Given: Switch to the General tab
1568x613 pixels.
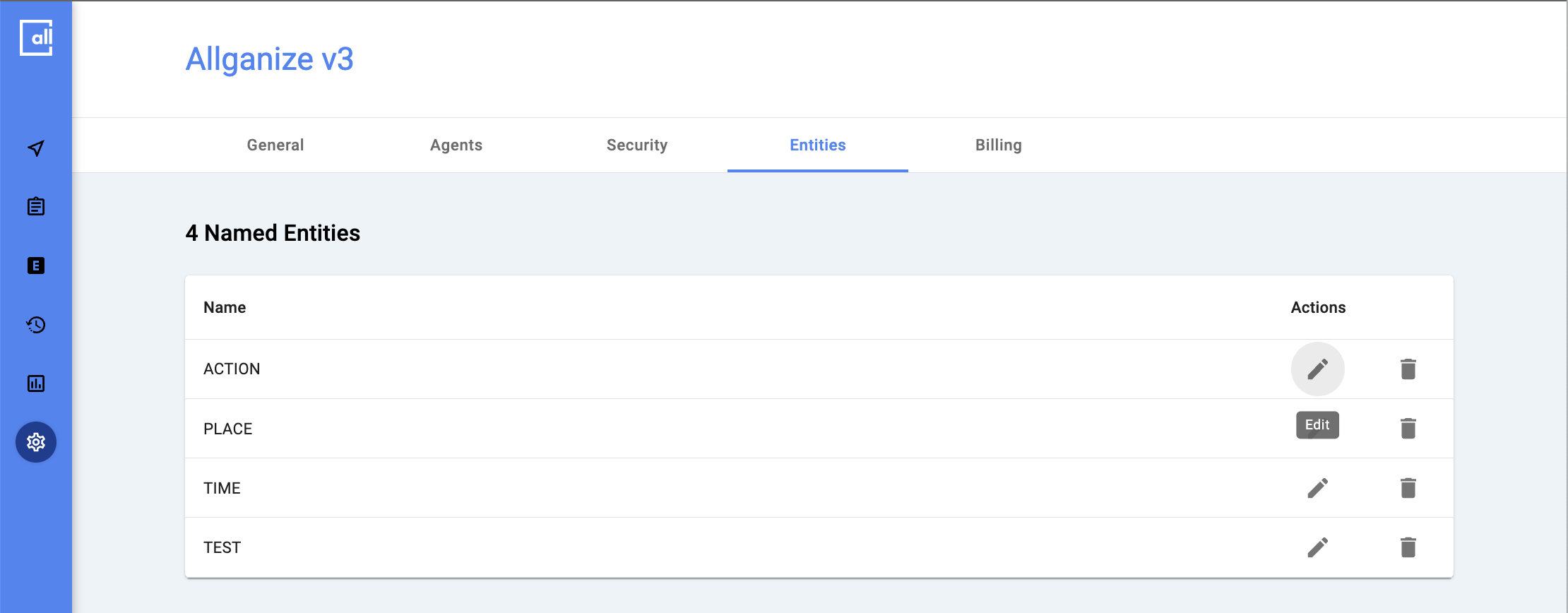Looking at the screenshot, I should [275, 145].
